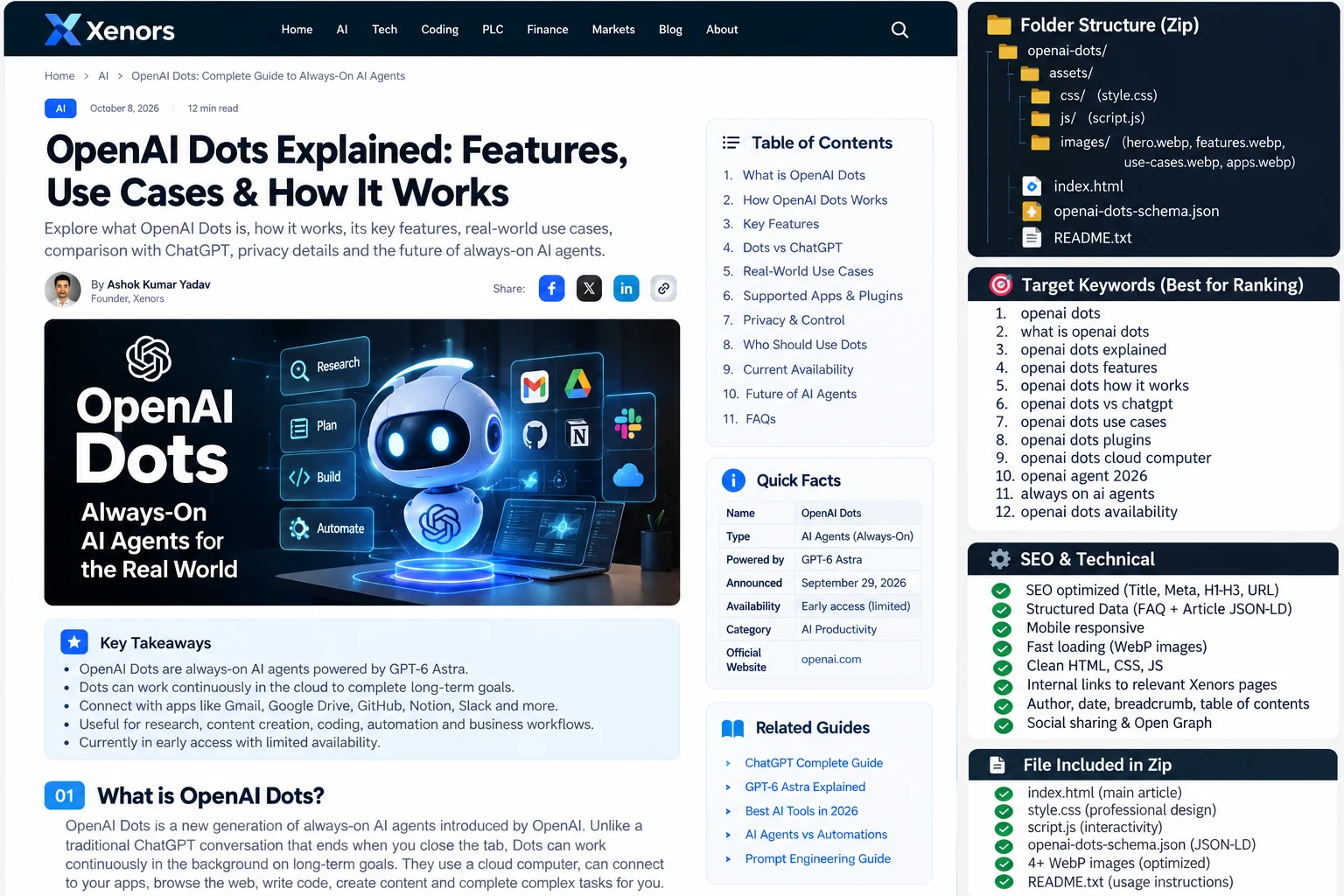
Task: Share article on Facebook
Action: (551, 289)
